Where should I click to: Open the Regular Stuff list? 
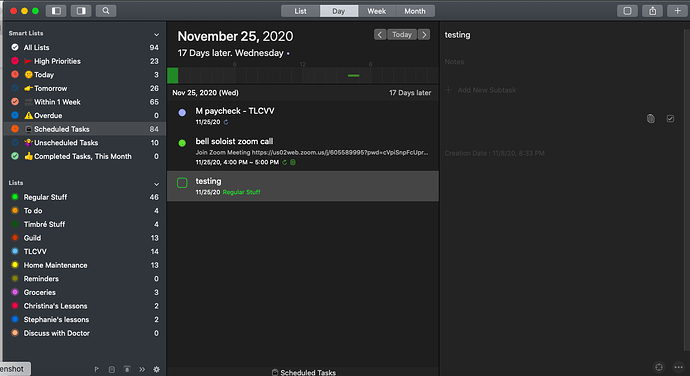(84, 197)
